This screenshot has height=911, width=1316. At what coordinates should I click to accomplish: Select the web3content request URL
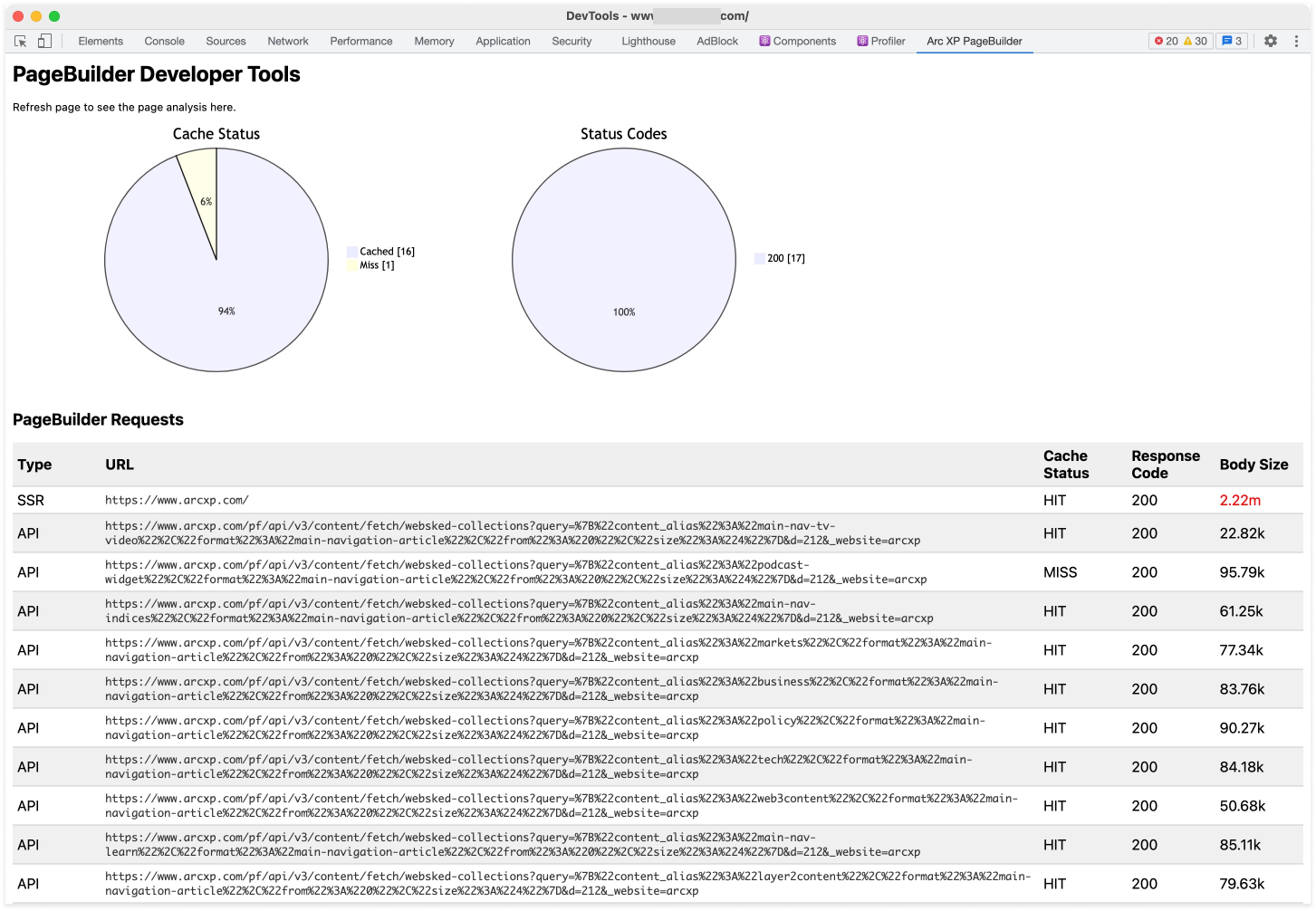[562, 806]
